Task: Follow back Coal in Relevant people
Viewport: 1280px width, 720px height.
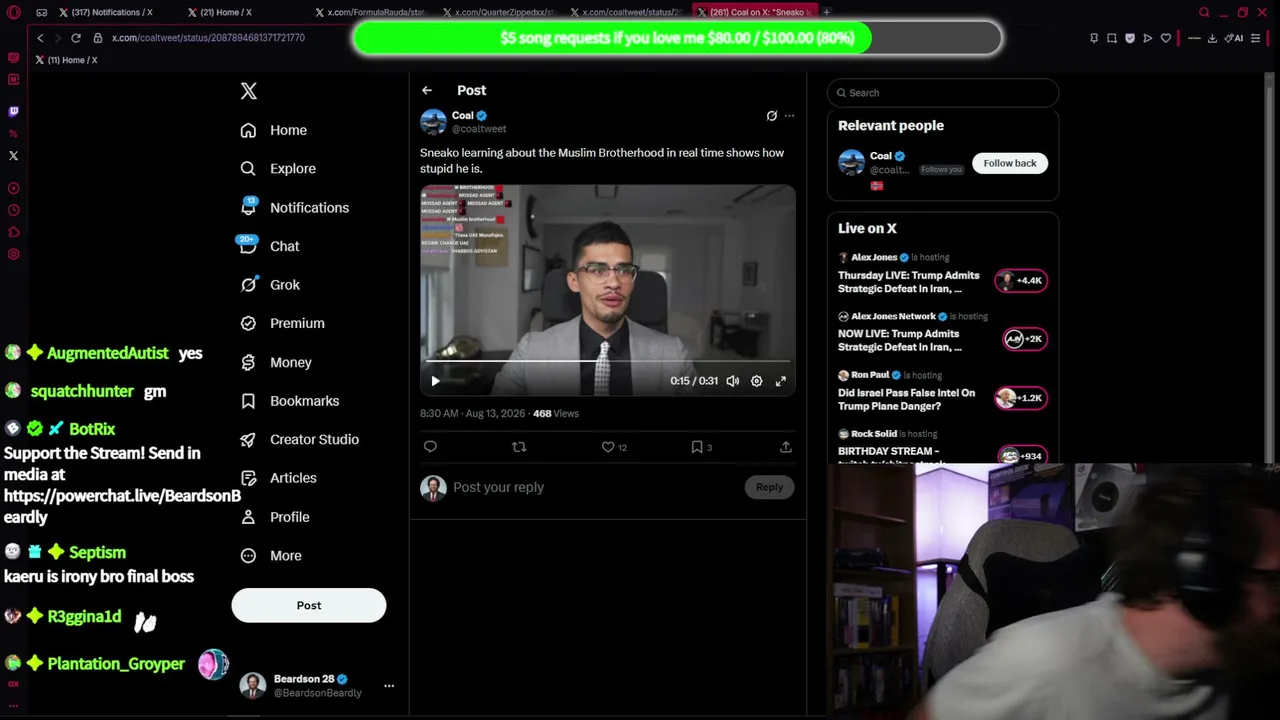Action: point(1010,163)
